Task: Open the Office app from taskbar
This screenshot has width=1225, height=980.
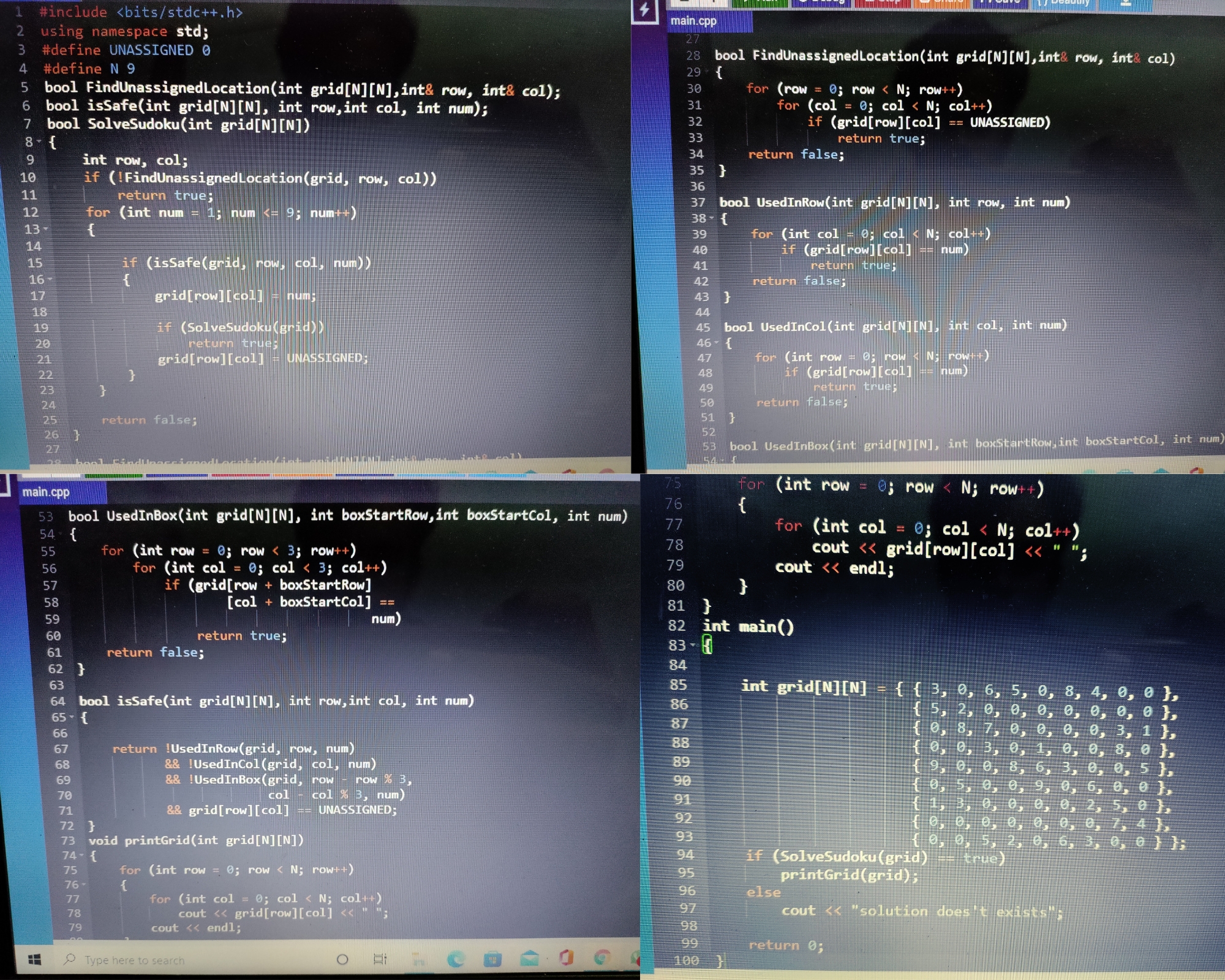Action: click(x=567, y=957)
